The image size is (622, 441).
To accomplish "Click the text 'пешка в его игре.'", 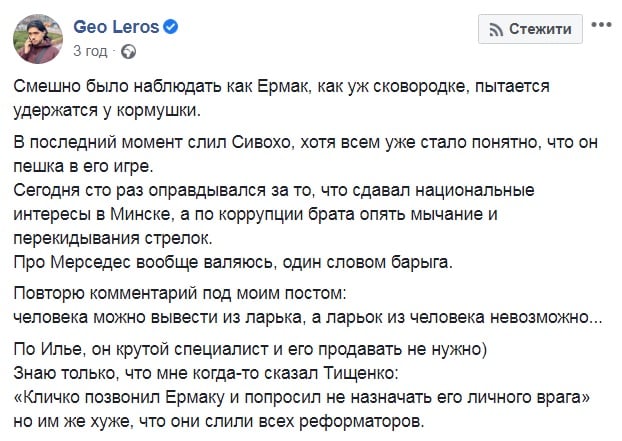I will click(x=83, y=166).
